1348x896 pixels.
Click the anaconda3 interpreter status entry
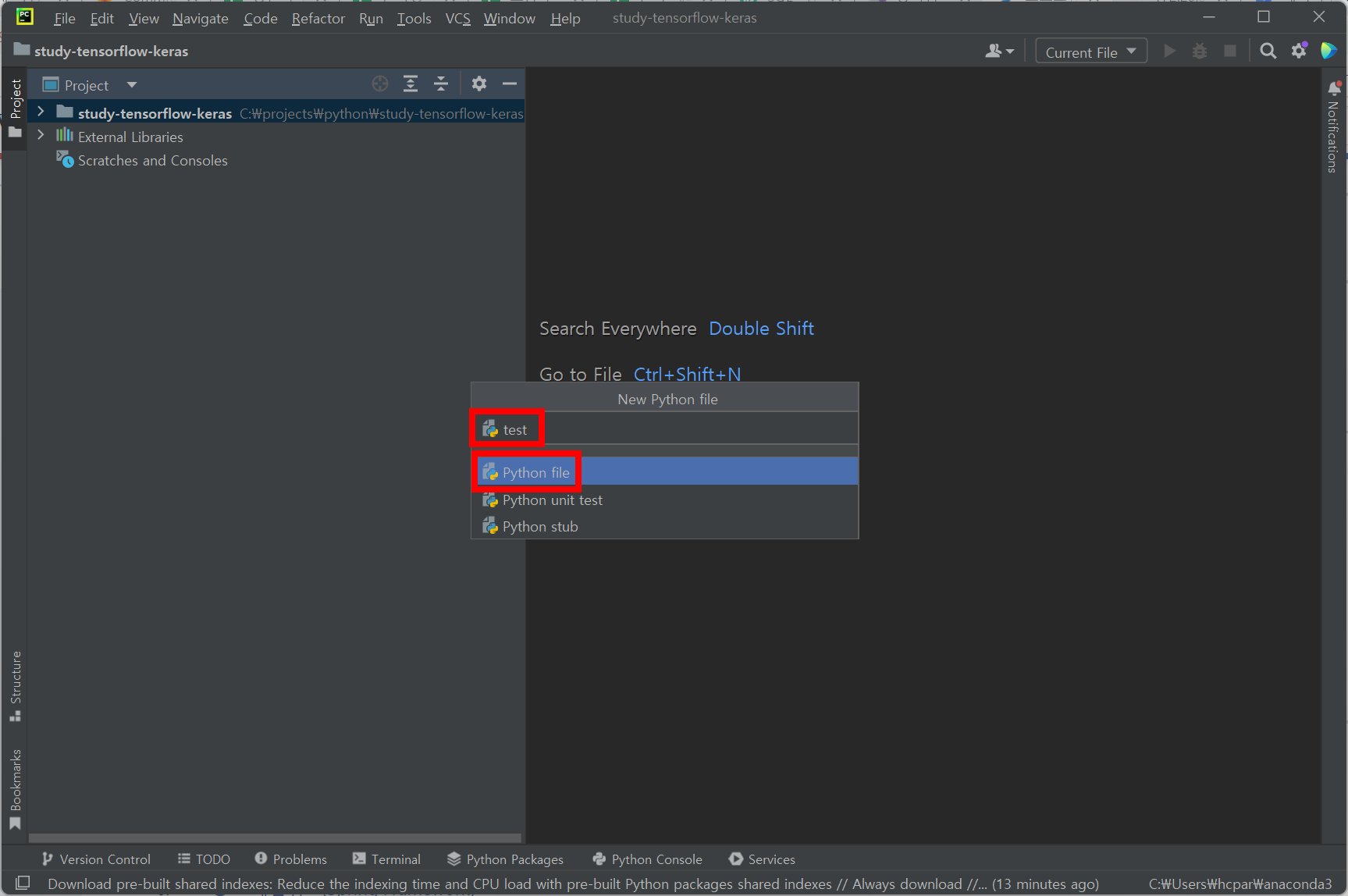pyautogui.click(x=1240, y=884)
